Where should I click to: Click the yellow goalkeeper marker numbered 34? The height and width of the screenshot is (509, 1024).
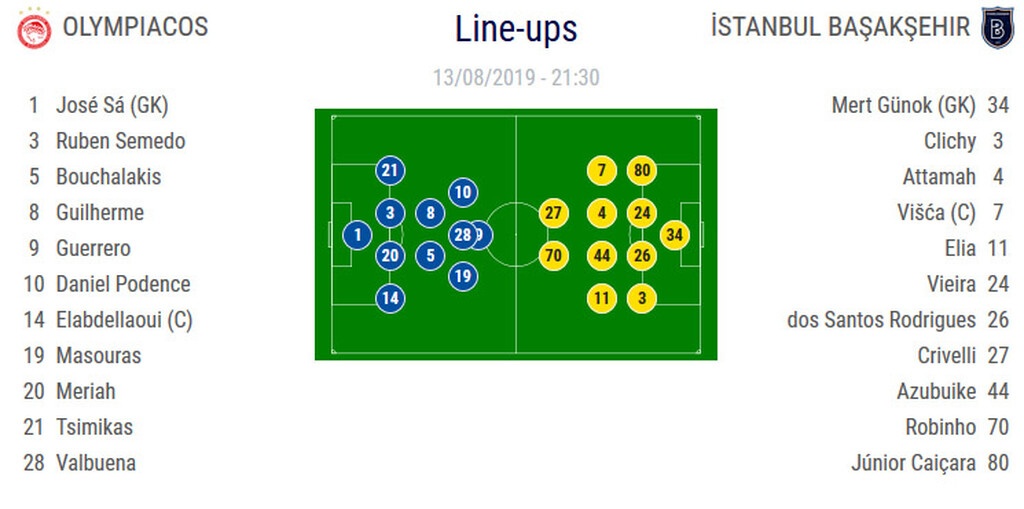click(675, 235)
